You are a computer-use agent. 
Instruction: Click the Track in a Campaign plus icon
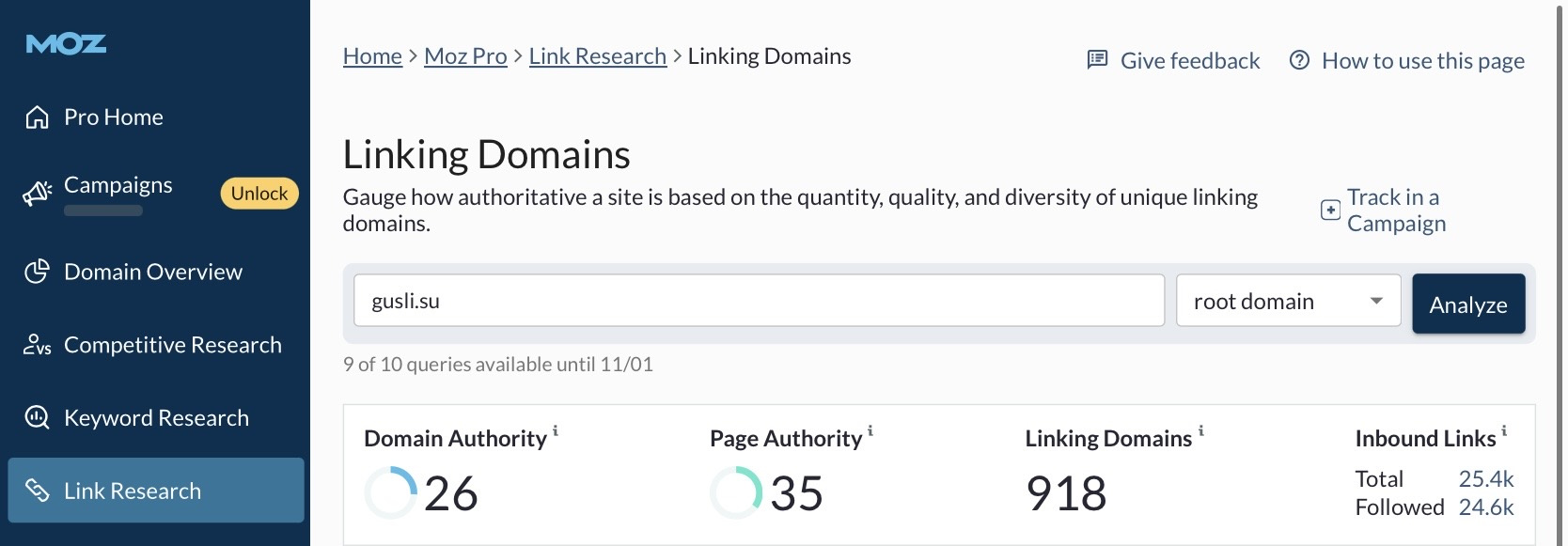pos(1330,210)
